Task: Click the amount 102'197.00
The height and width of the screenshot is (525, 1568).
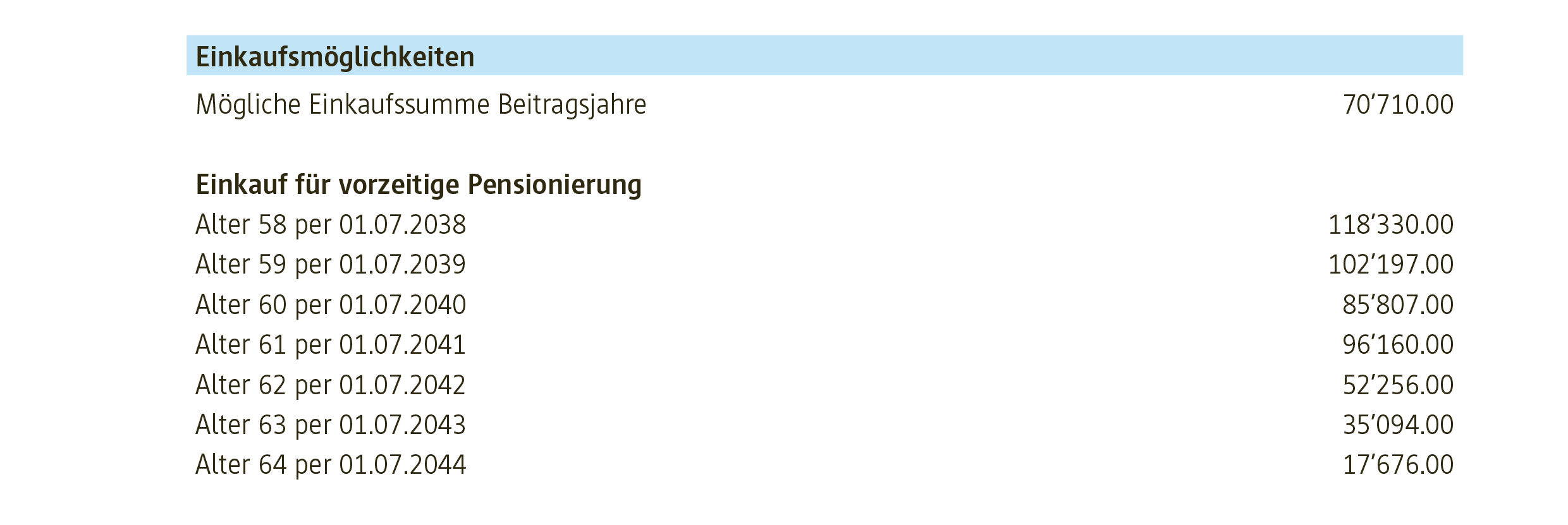Action: coord(1390,265)
